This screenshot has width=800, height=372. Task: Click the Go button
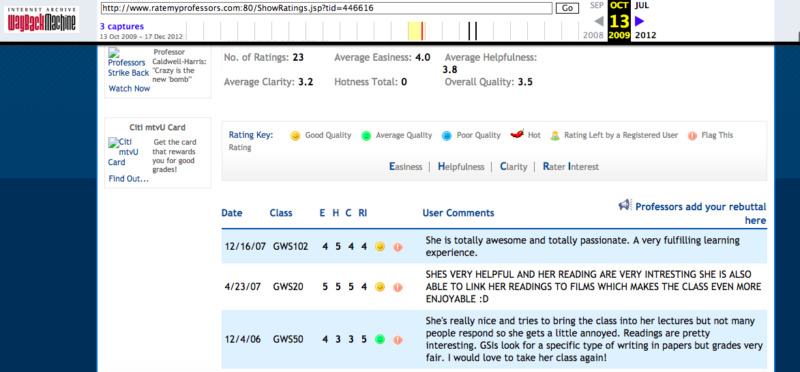coord(567,8)
